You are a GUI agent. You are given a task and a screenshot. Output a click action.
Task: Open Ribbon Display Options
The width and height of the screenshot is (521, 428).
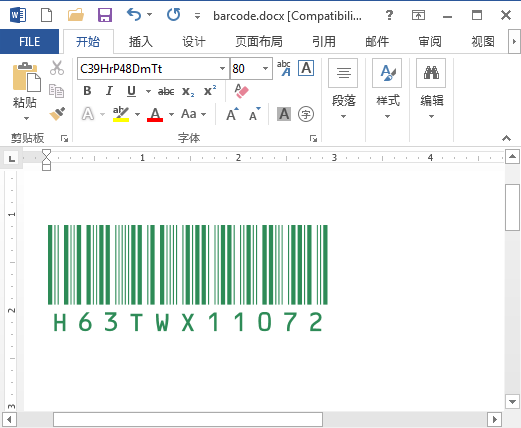(418, 15)
